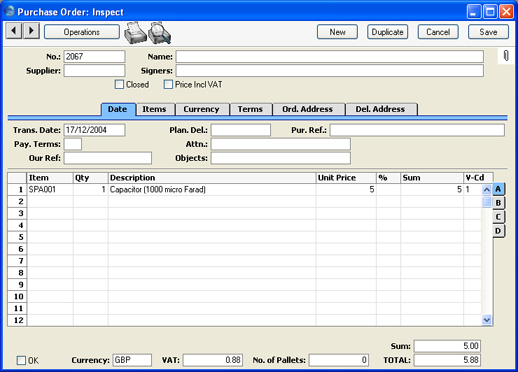
Task: Click the Attn. field
Action: (x=281, y=144)
